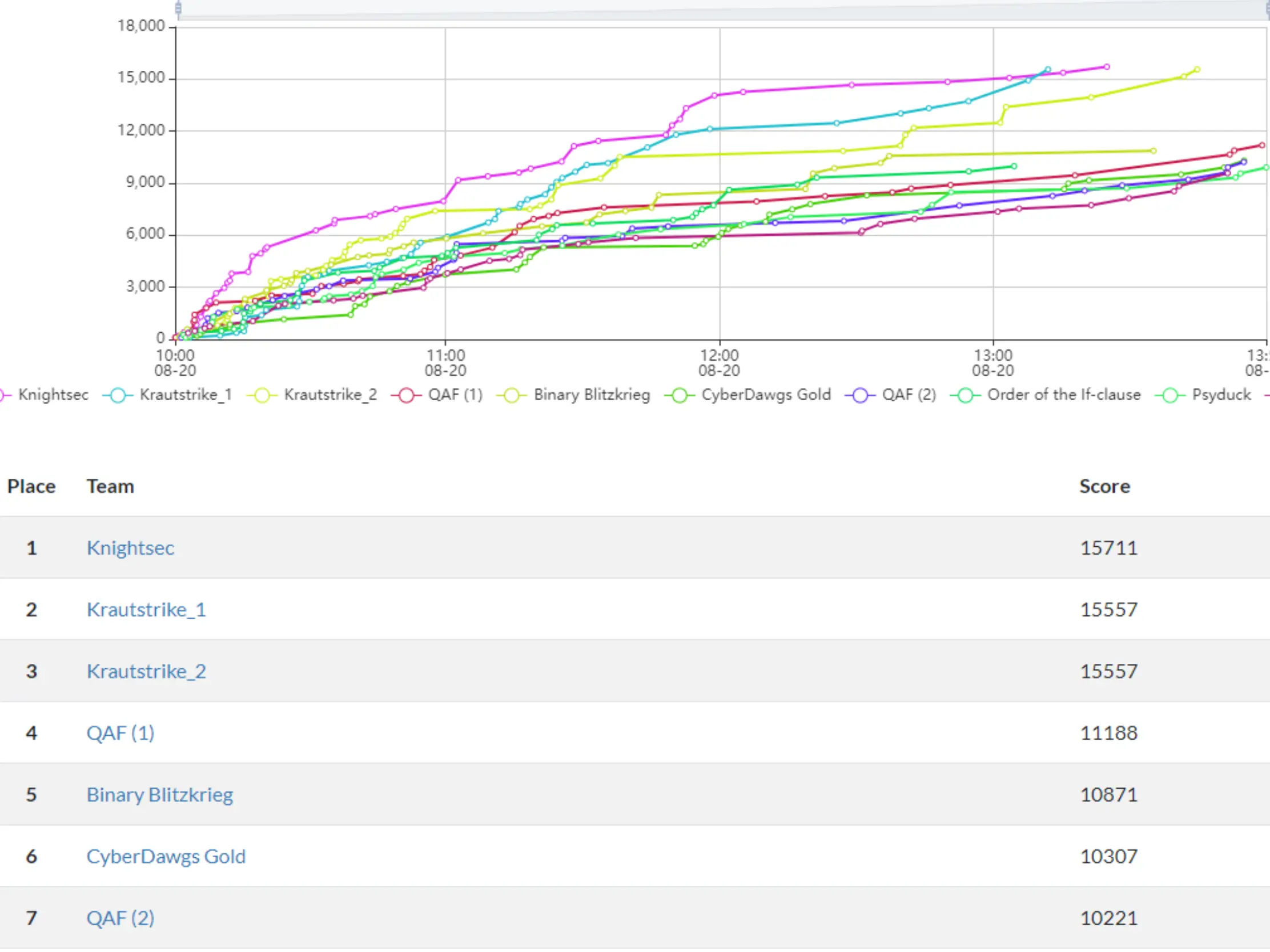Open Binary Blitzkrieg team page
1270x952 pixels.
160,795
